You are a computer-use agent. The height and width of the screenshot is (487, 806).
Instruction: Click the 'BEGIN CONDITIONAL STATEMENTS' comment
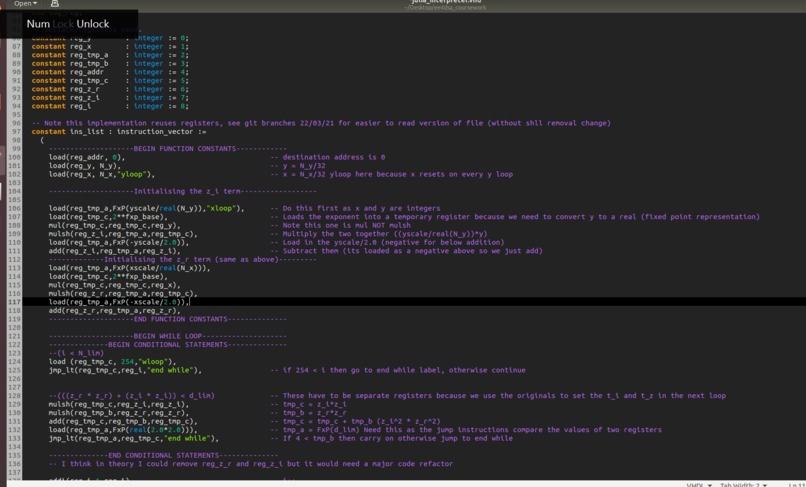[x=168, y=345]
